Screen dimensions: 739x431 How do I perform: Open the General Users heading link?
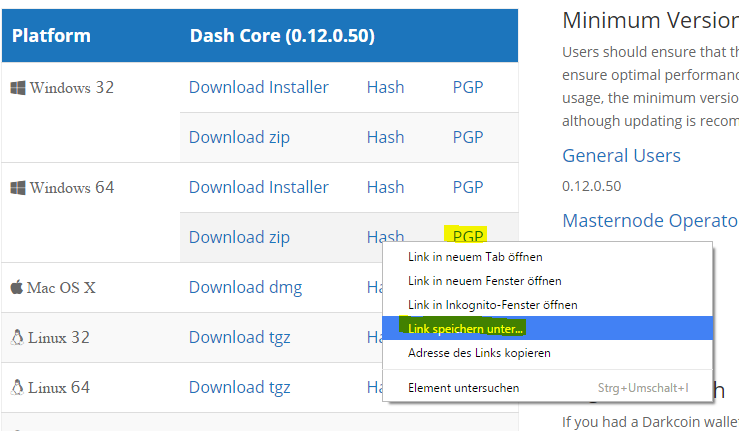(621, 156)
